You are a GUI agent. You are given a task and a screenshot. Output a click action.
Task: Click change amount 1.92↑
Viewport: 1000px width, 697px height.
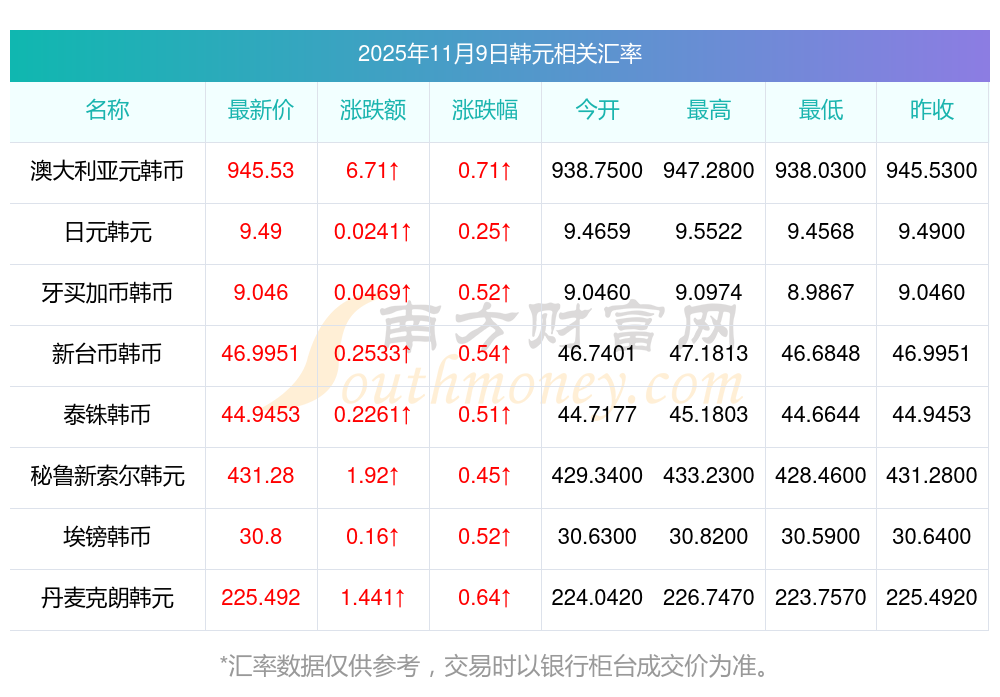pyautogui.click(x=373, y=475)
